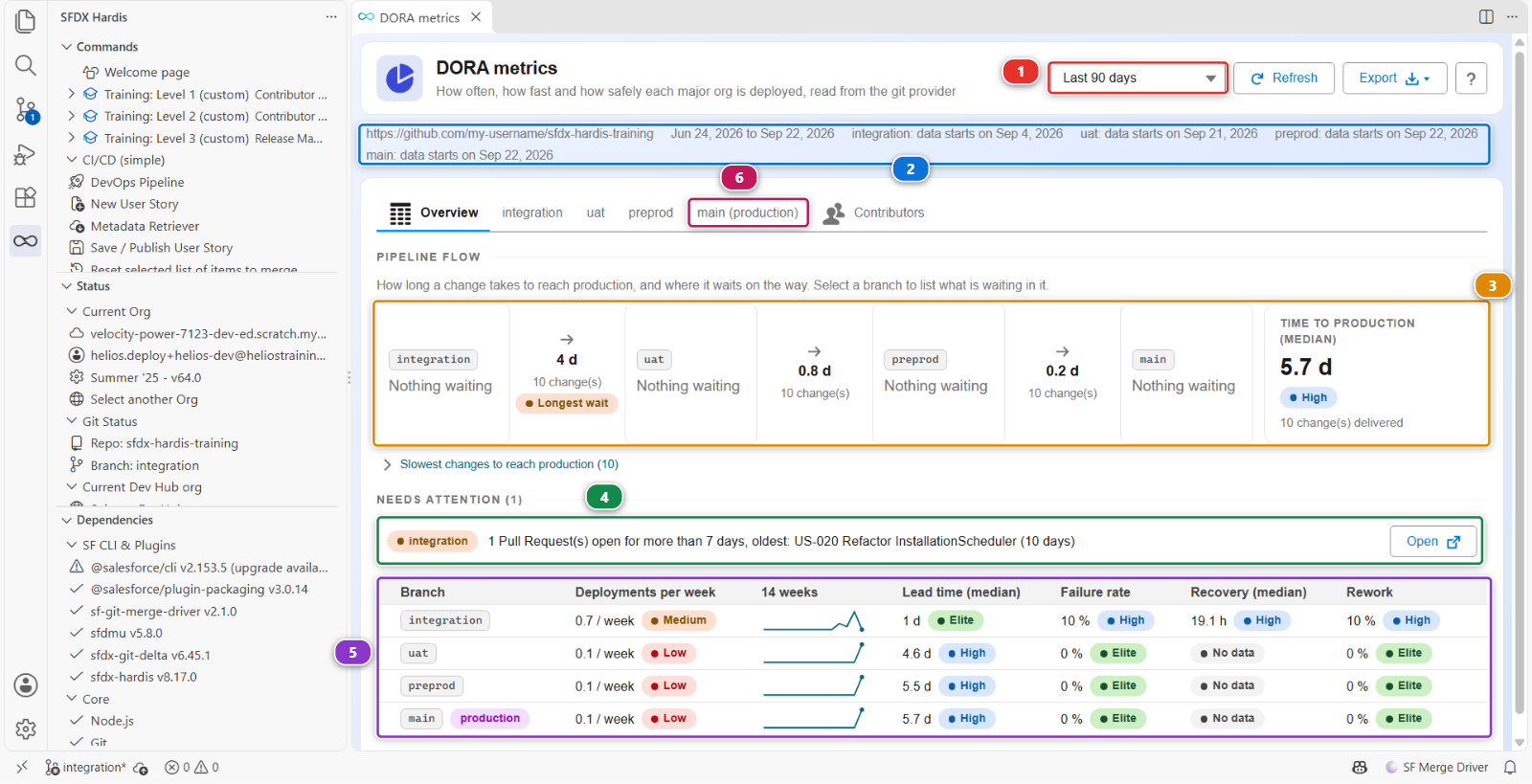Select integration chip in pipeline flow
Viewport: 1532px width, 784px height.
coord(433,360)
